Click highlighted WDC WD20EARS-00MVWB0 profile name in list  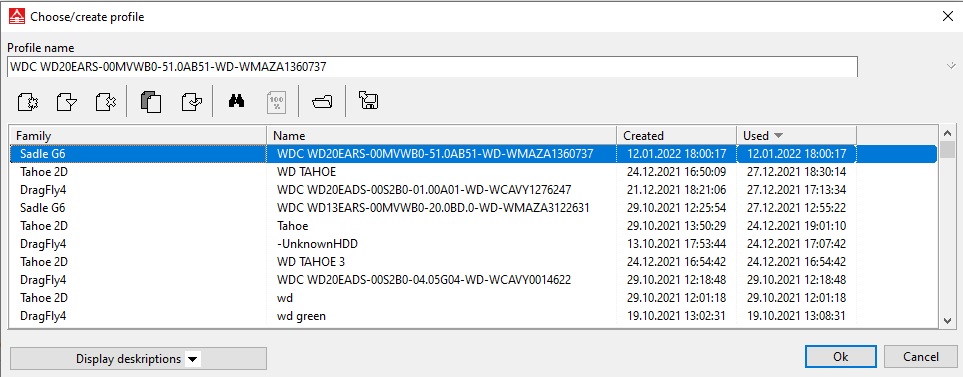pos(435,154)
